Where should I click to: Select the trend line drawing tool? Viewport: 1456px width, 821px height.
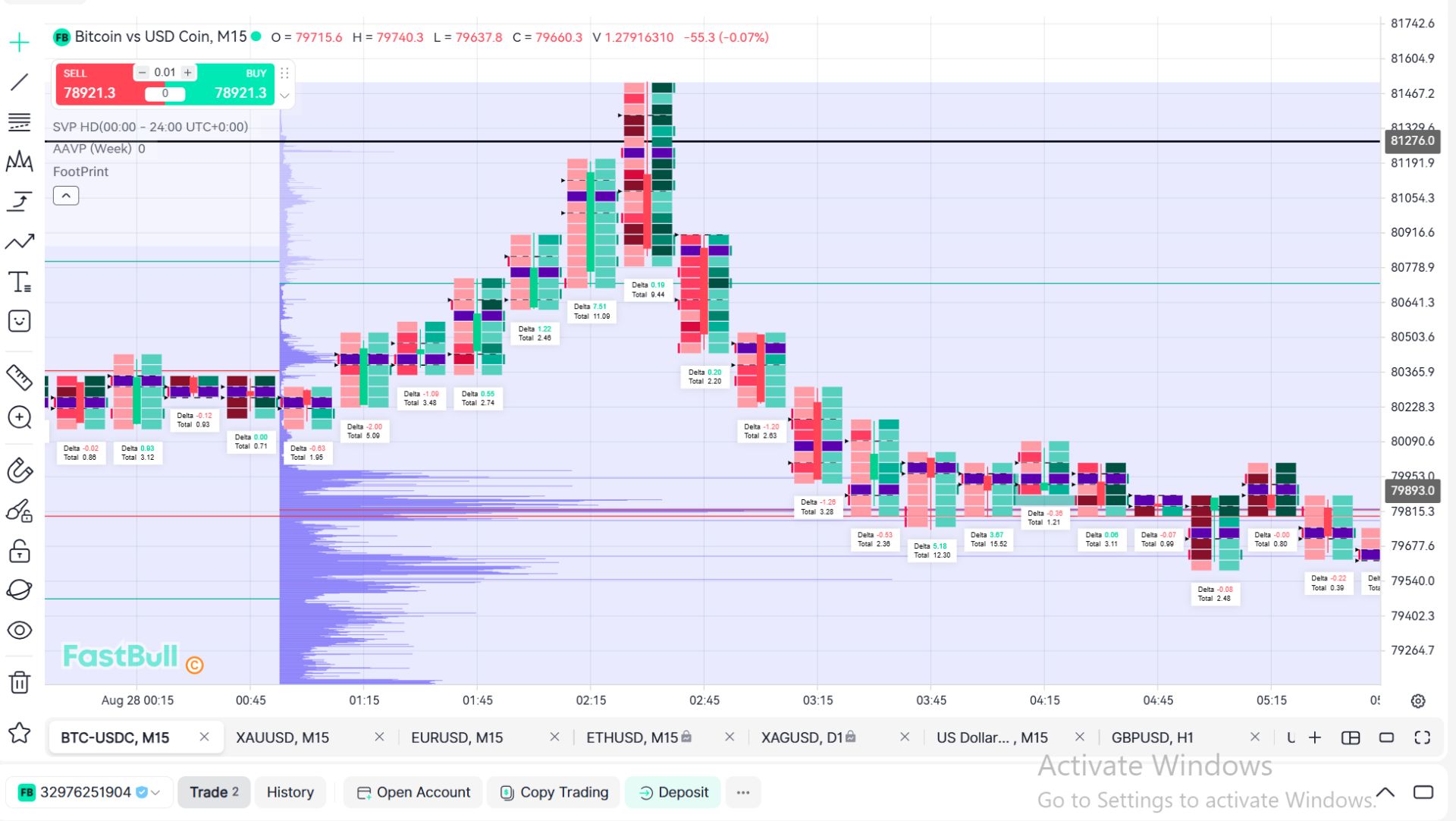(20, 81)
